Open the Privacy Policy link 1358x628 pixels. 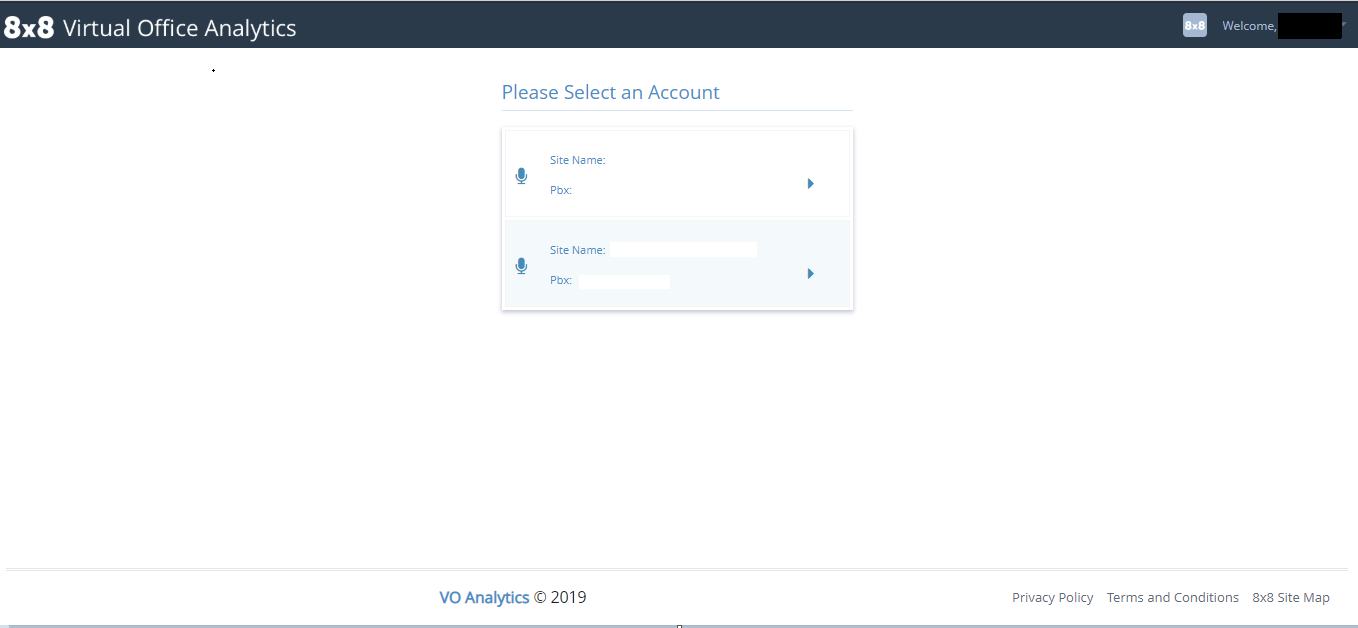coord(1052,598)
